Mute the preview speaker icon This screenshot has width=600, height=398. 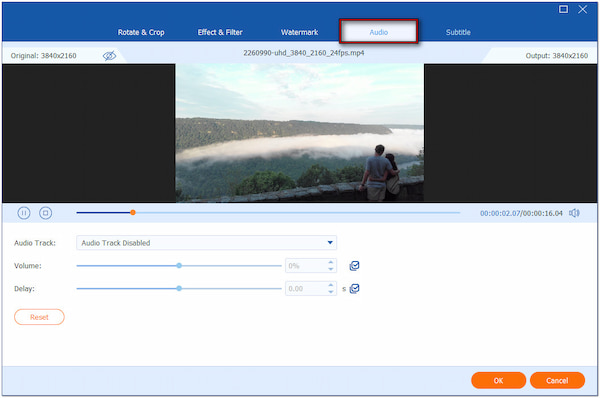[x=574, y=213]
